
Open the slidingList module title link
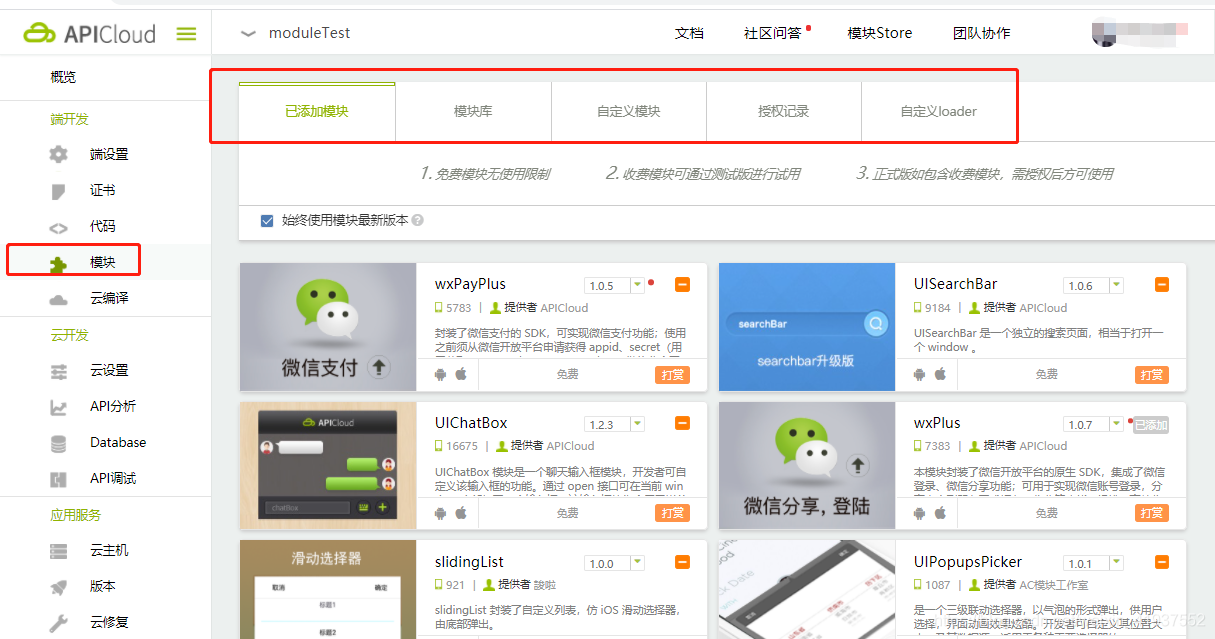(x=469, y=562)
